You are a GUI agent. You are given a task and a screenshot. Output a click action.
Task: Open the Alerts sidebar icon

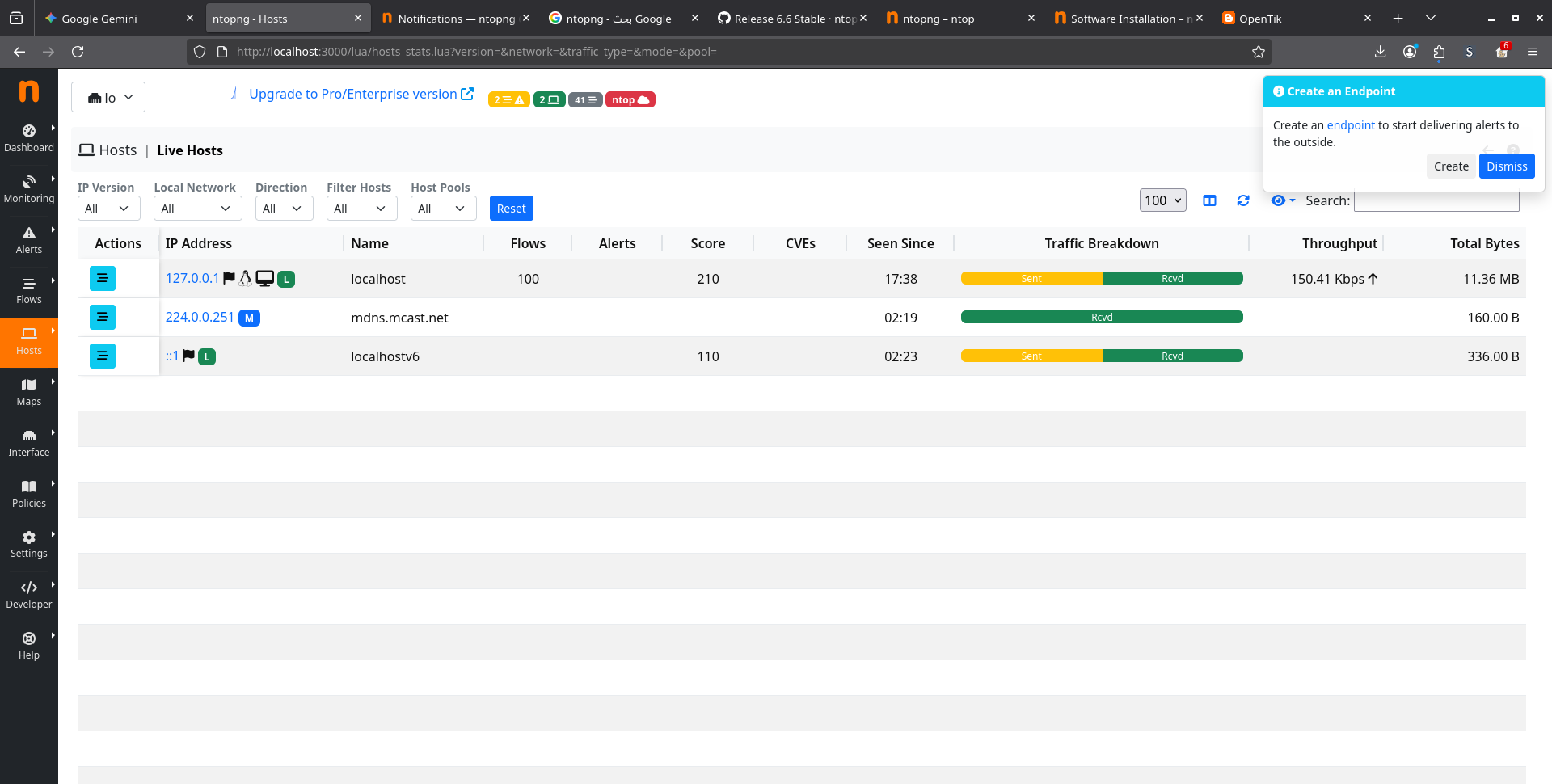tap(29, 240)
